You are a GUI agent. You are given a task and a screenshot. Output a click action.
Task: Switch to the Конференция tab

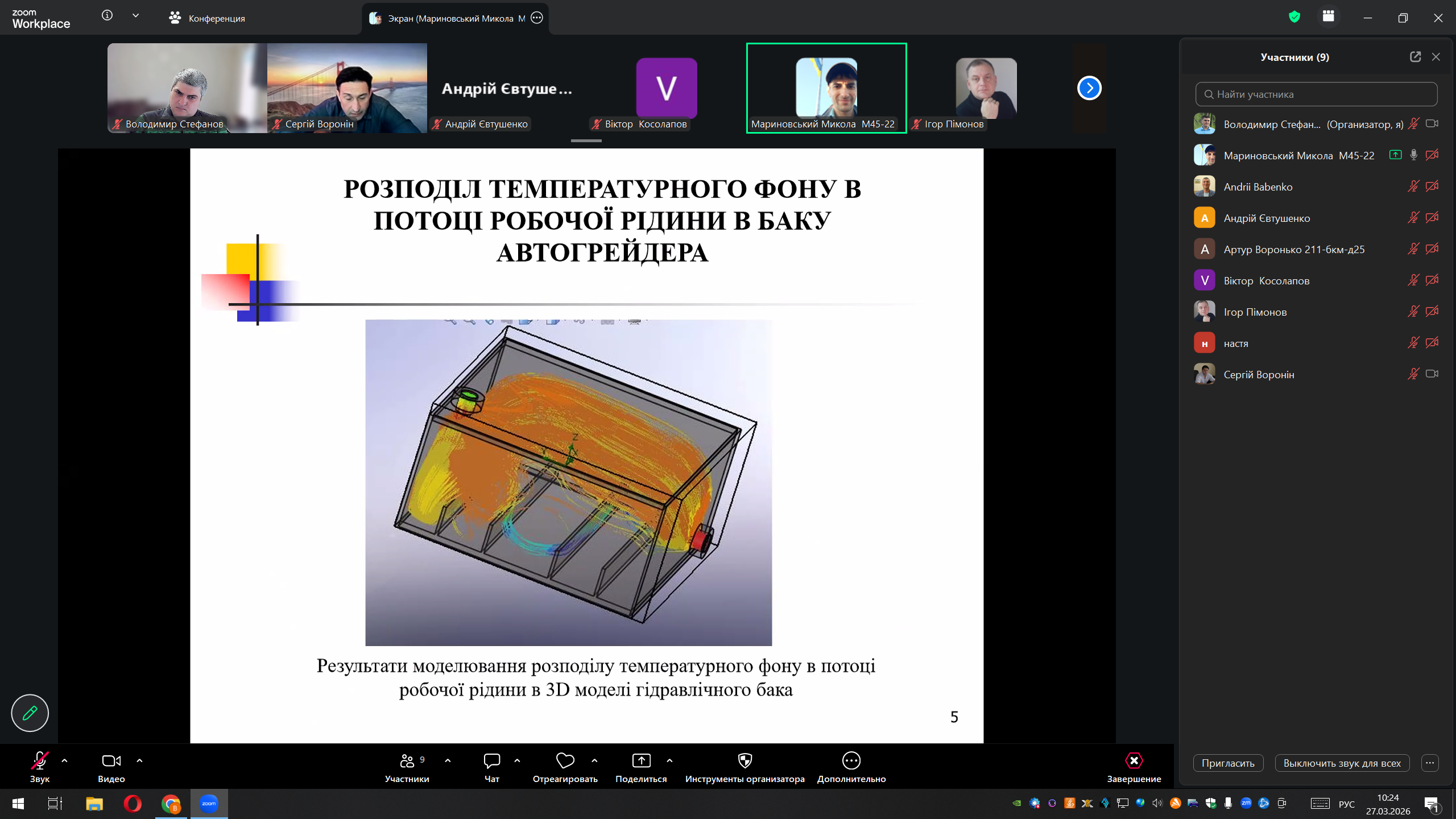pyautogui.click(x=208, y=18)
